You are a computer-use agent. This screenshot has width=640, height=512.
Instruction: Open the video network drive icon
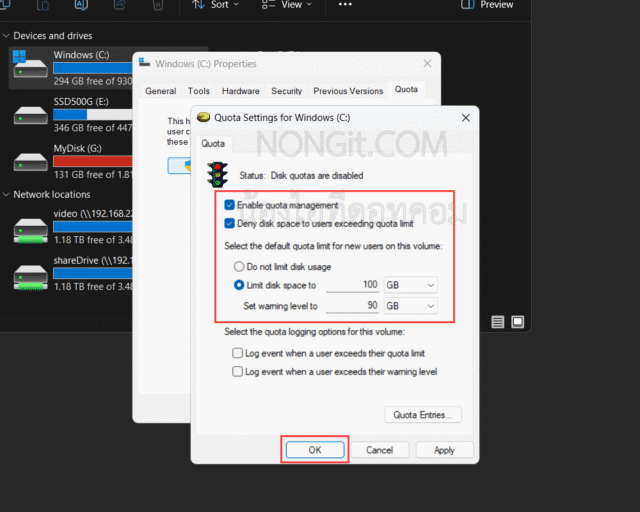[x=30, y=231]
